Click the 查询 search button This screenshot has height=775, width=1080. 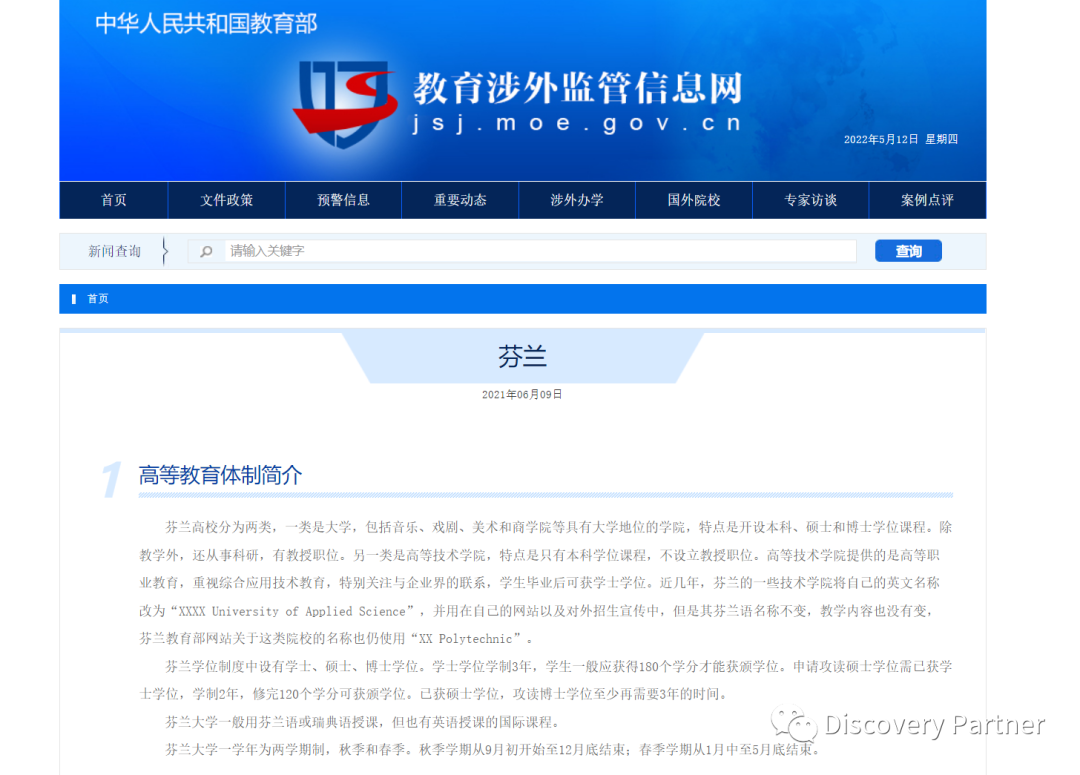coord(908,251)
